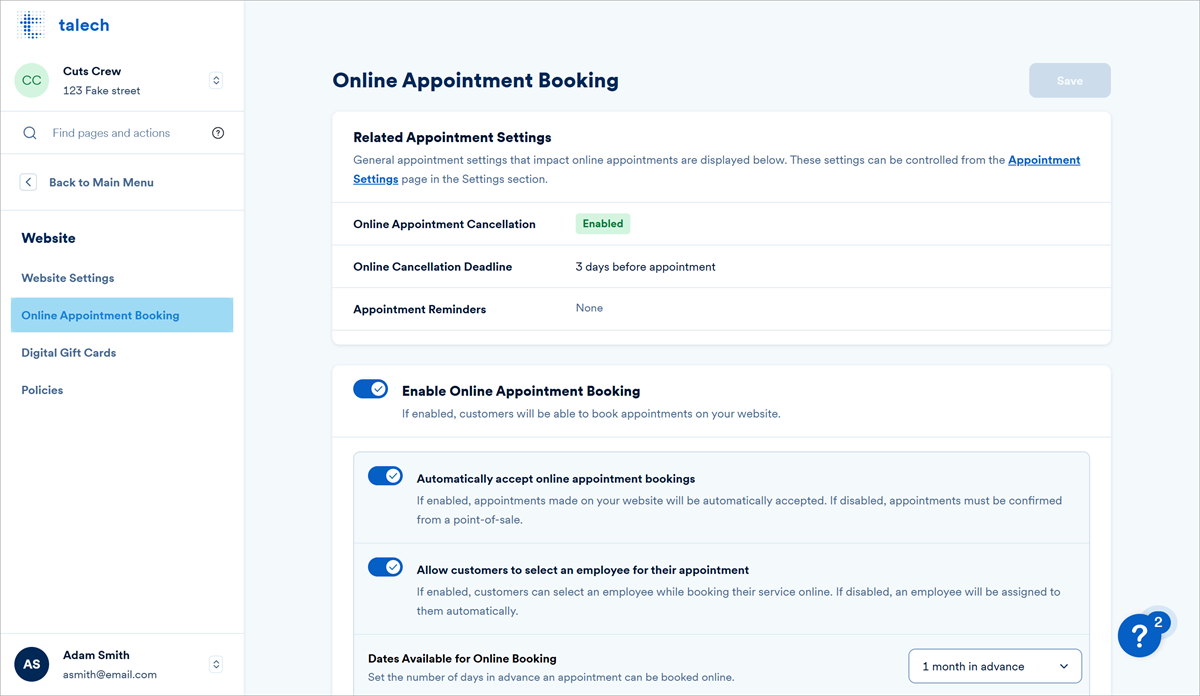The width and height of the screenshot is (1200, 696).
Task: Click the back arrow beside Back to Main Menu
Action: tap(28, 181)
